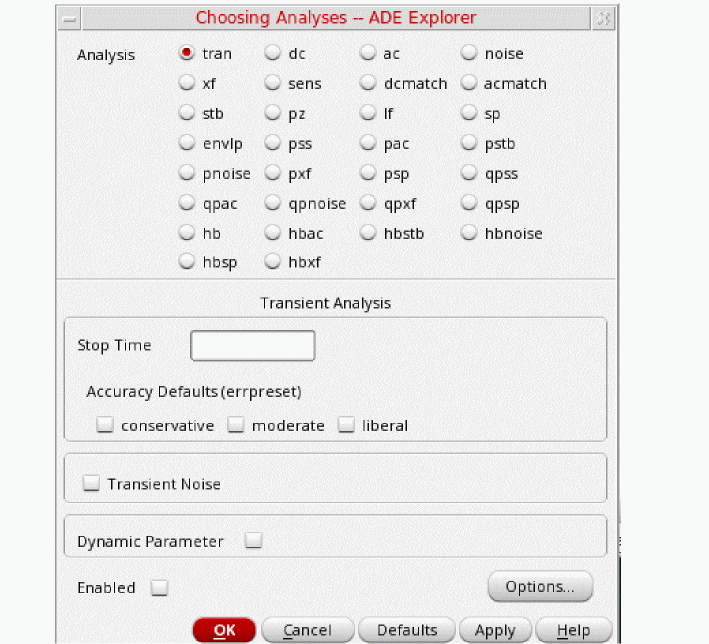
Task: Choose the hbxf analysis option
Action: (x=273, y=261)
